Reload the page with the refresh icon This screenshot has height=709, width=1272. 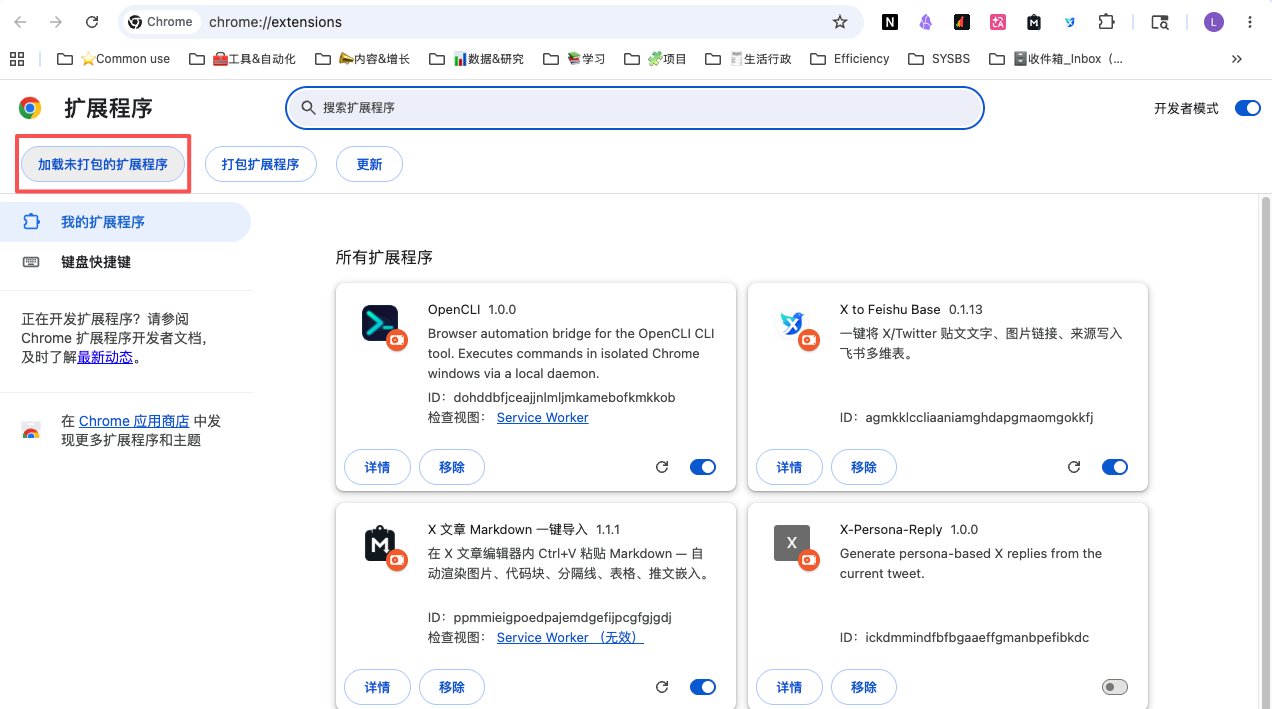(92, 22)
